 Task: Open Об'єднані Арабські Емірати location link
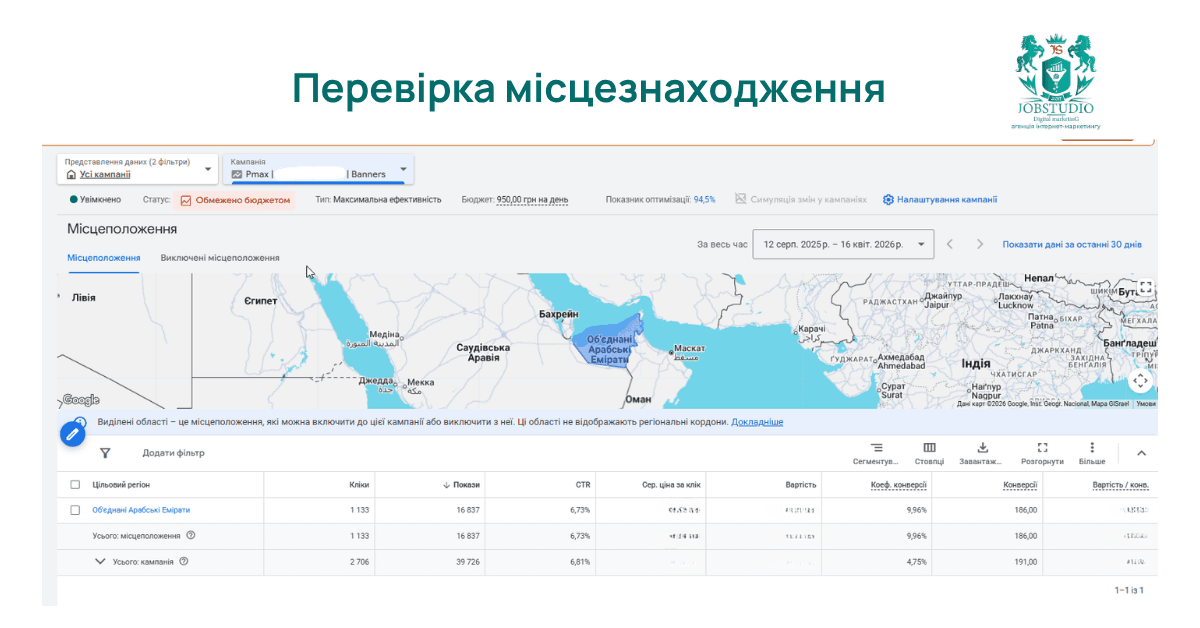click(x=141, y=510)
